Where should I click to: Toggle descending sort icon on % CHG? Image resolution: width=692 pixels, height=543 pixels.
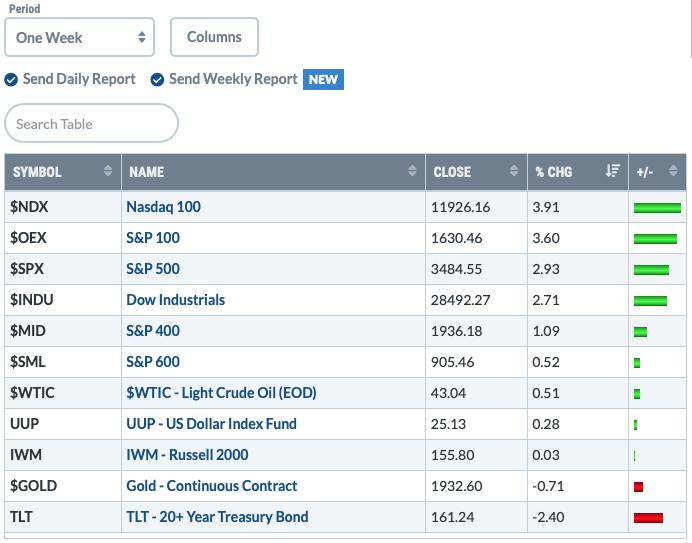(x=613, y=171)
